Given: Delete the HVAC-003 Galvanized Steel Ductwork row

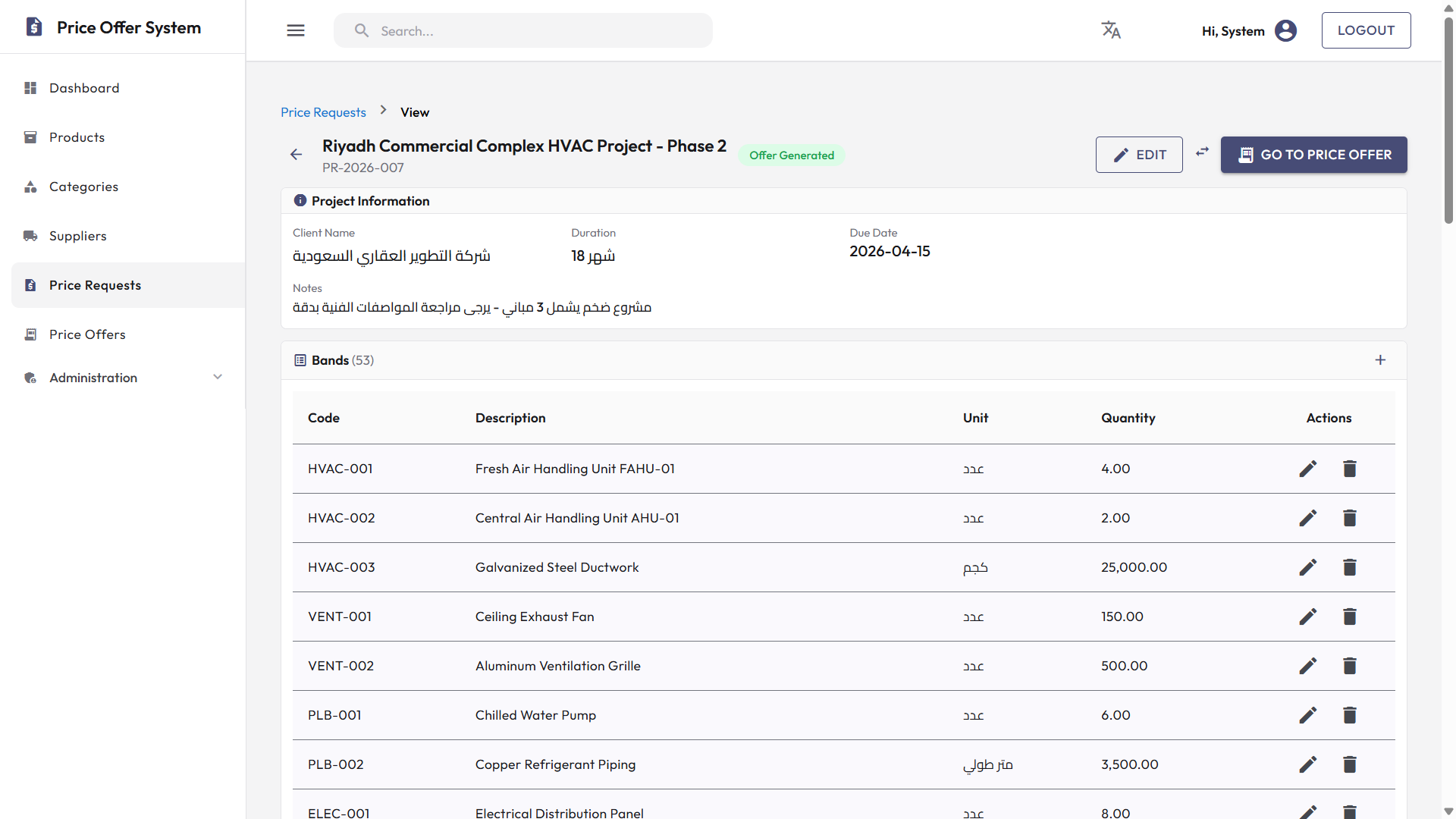Looking at the screenshot, I should (x=1349, y=566).
